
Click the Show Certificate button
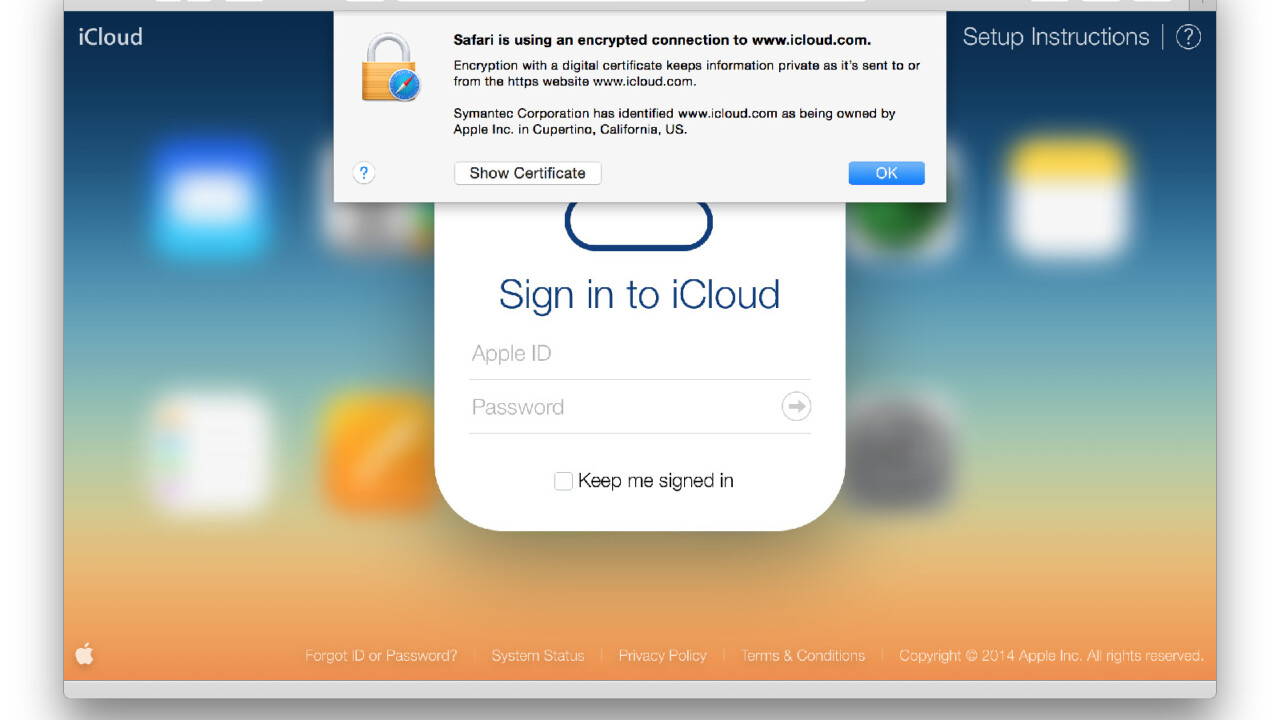tap(527, 173)
